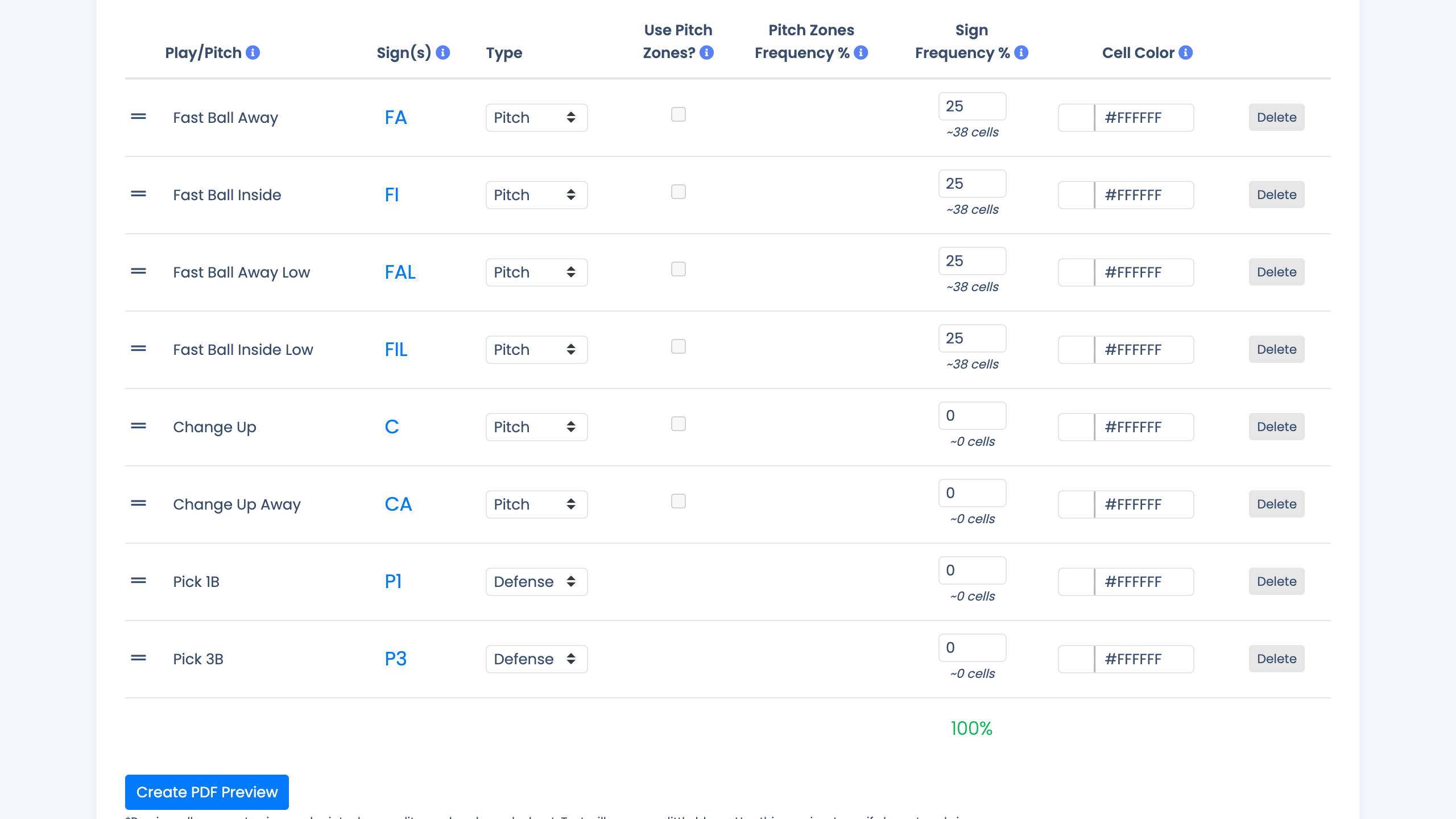This screenshot has height=819, width=1456.
Task: Click the Cell Color info icon
Action: (1186, 53)
